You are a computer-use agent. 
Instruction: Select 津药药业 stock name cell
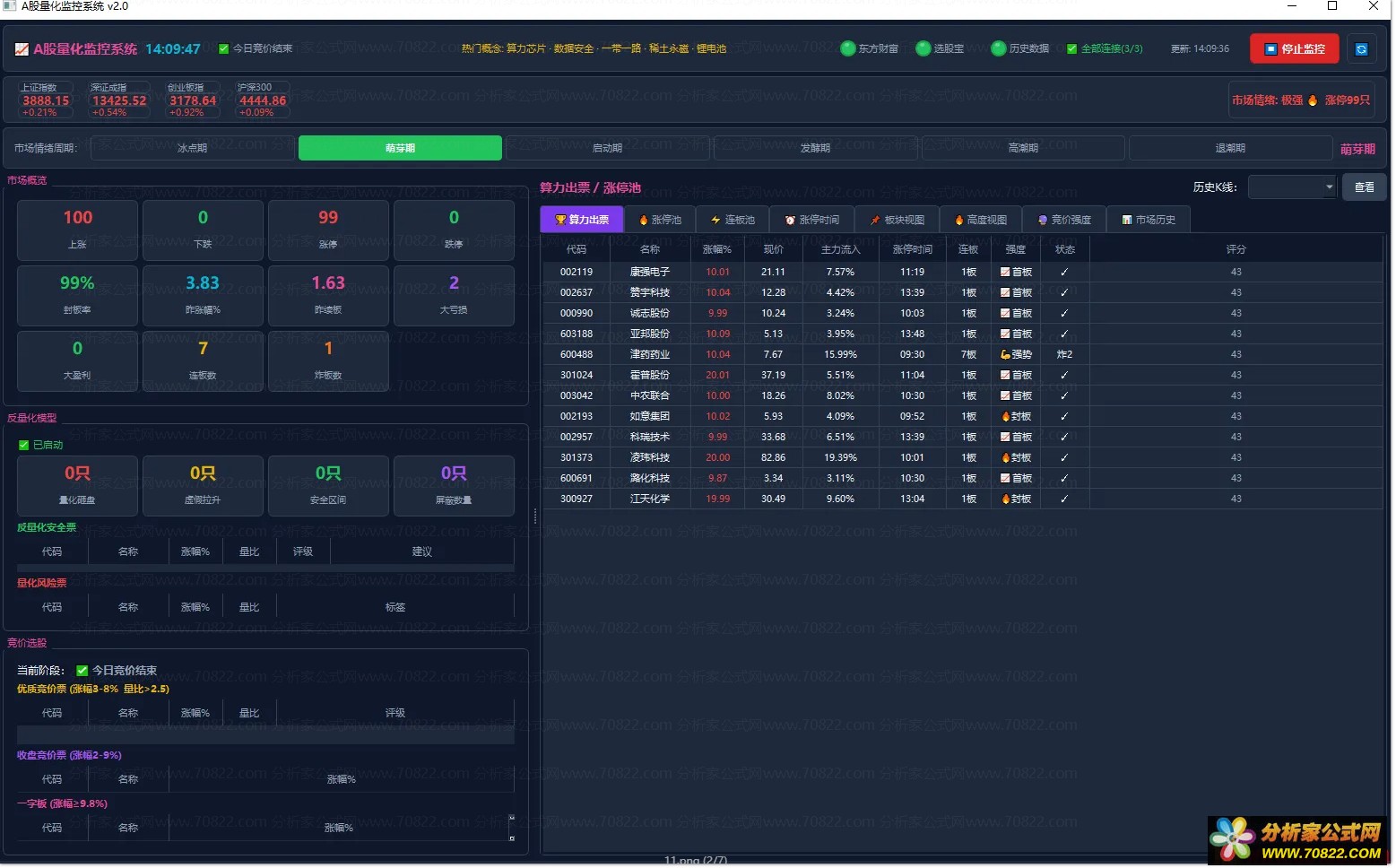[650, 354]
